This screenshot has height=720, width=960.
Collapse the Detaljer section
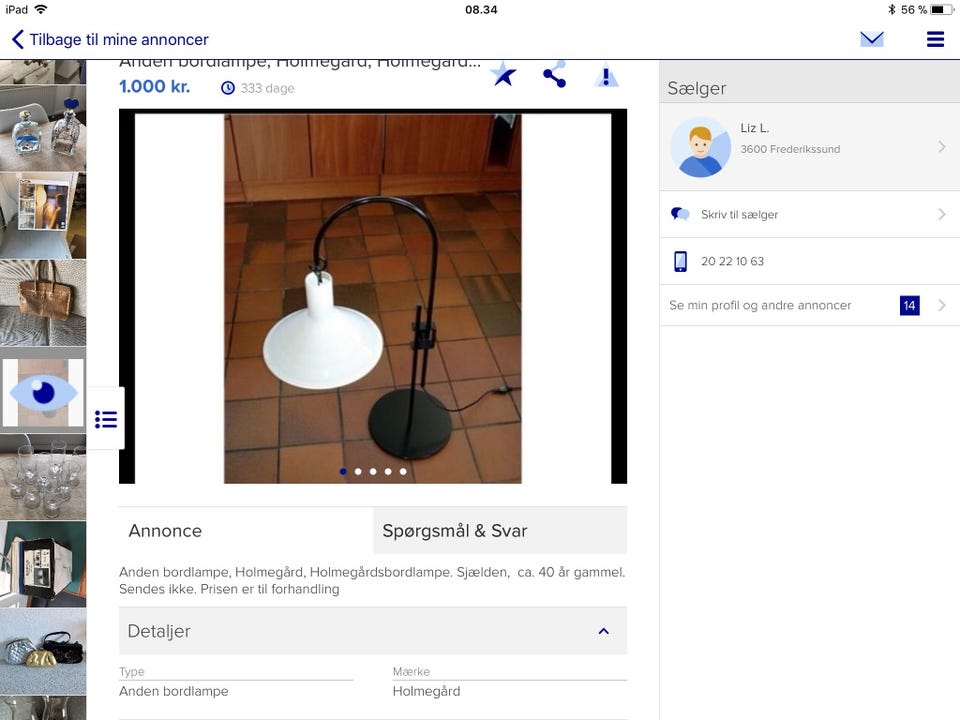click(373, 631)
